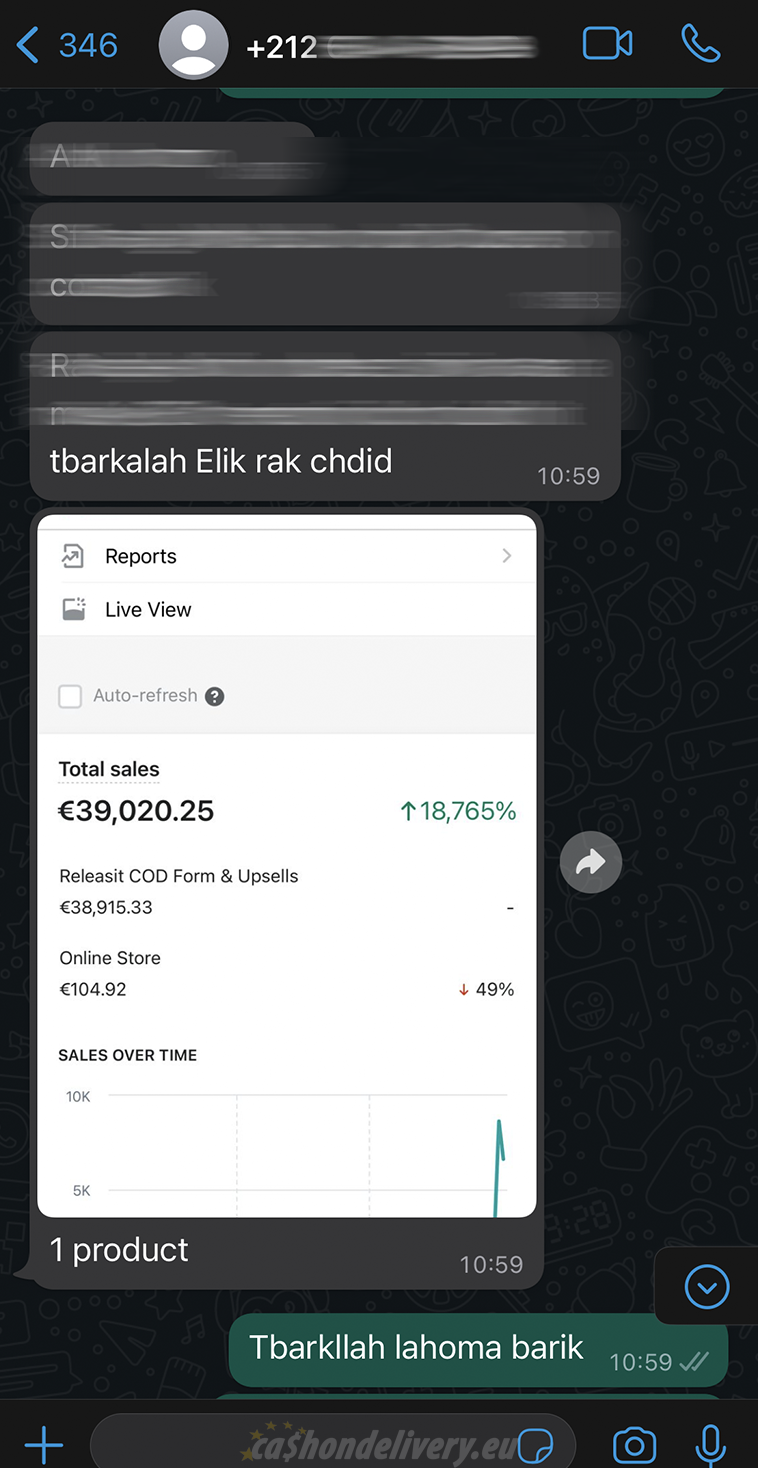Image resolution: width=758 pixels, height=1468 pixels.
Task: Open Auto-refresh help question mark
Action: click(x=214, y=696)
